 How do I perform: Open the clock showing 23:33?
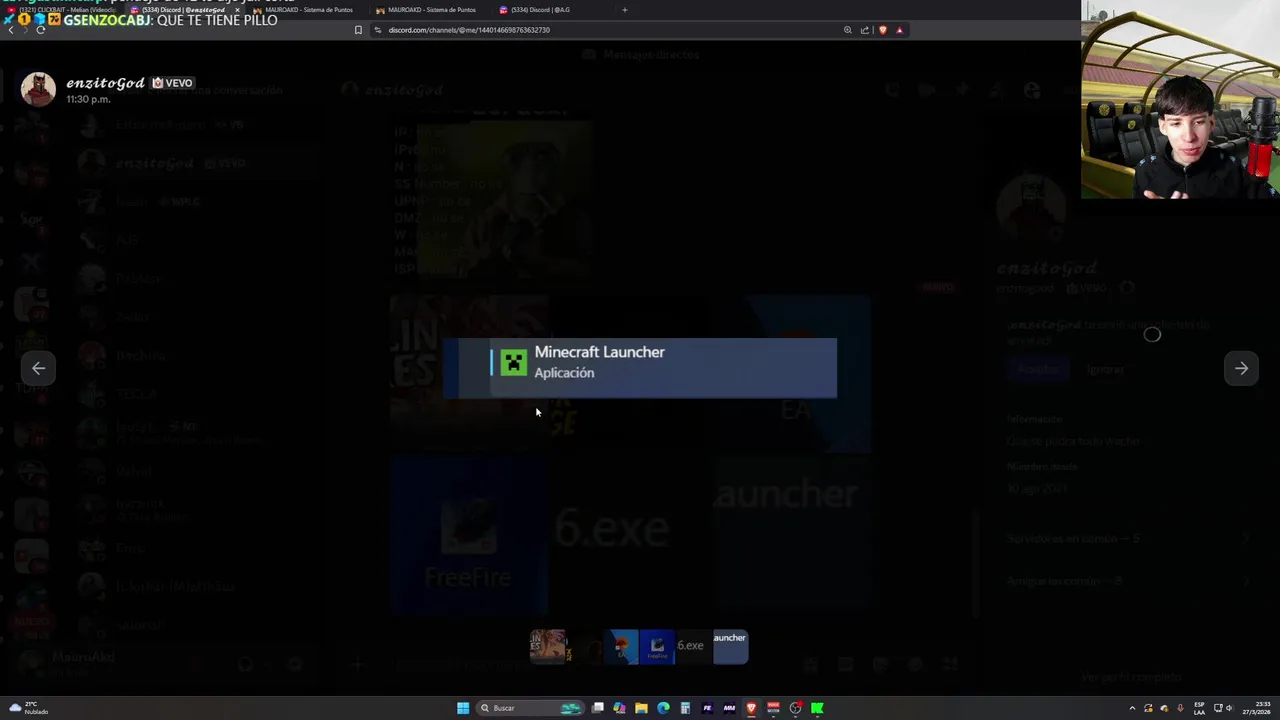point(1256,708)
